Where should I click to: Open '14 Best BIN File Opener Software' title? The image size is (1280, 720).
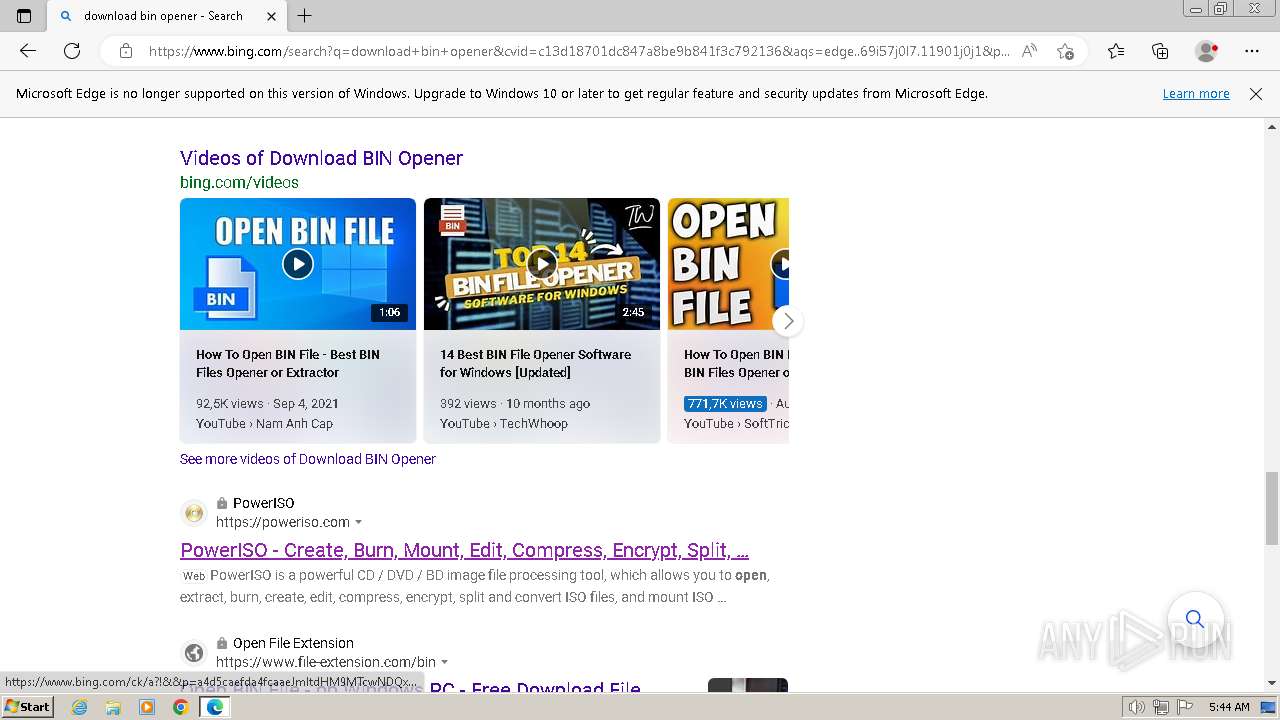(x=535, y=363)
